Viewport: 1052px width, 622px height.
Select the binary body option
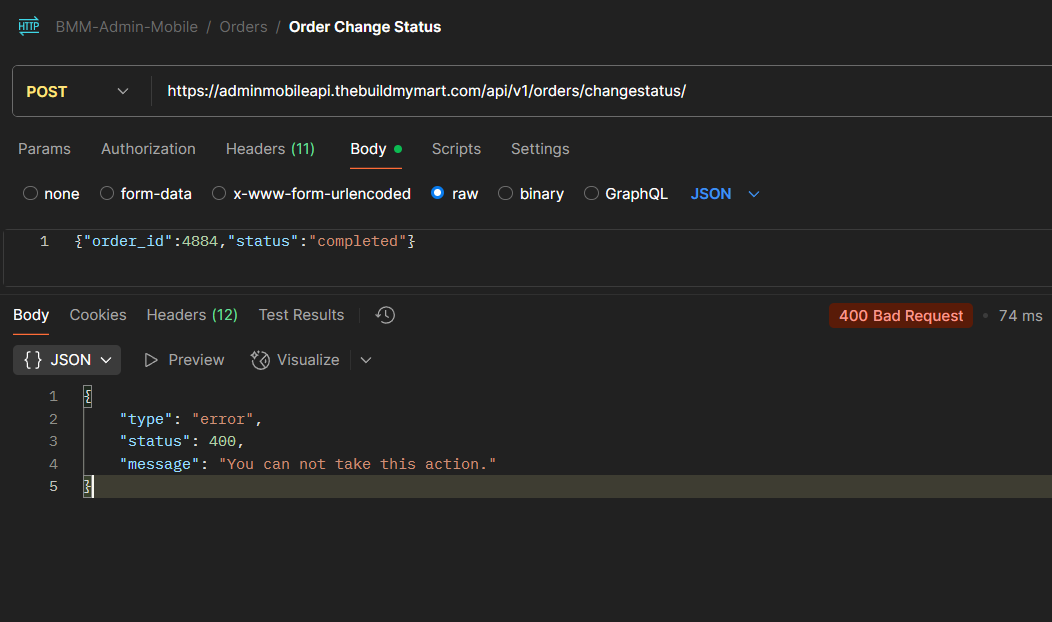coord(505,193)
